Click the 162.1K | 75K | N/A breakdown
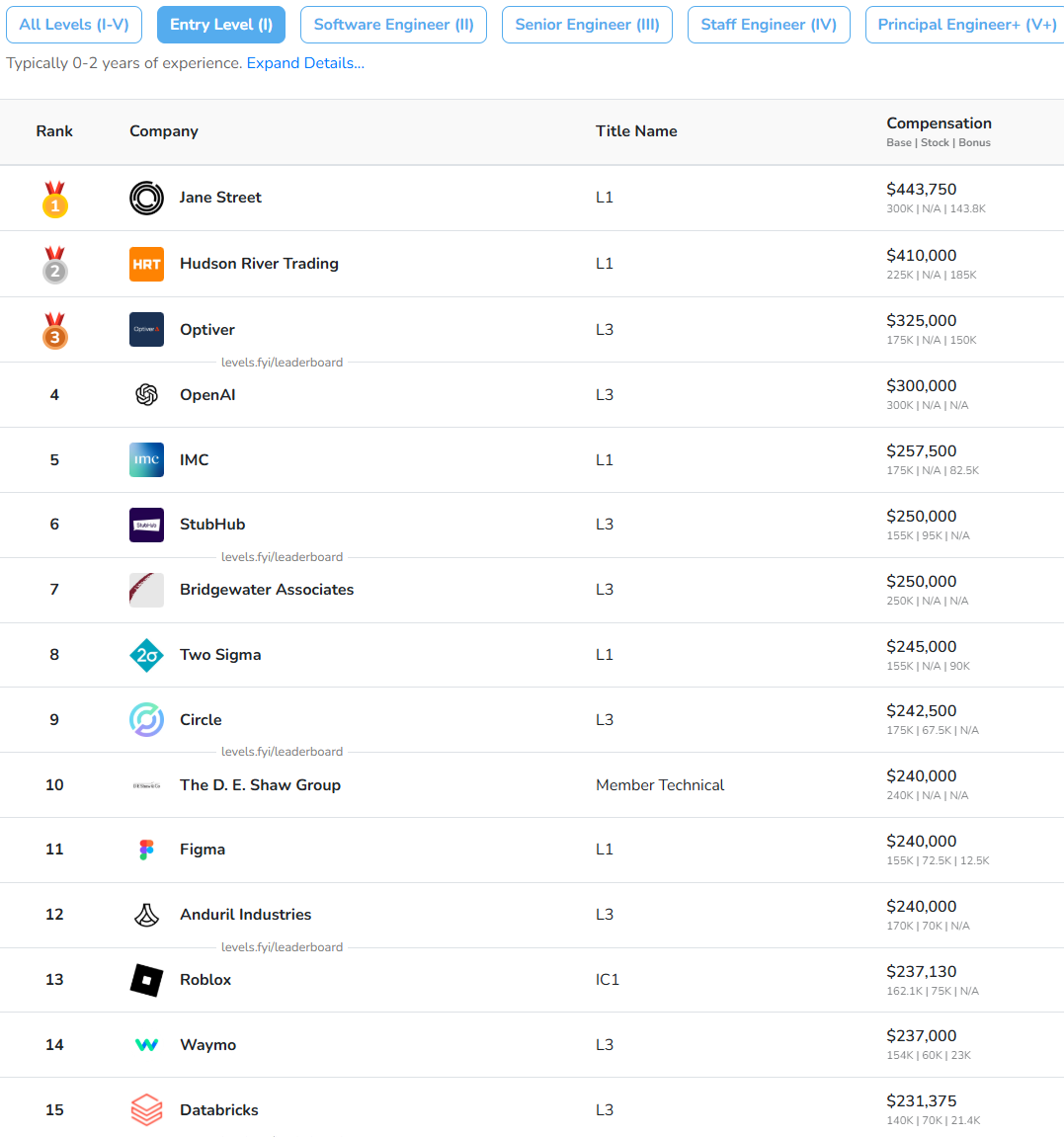Image resolution: width=1064 pixels, height=1137 pixels. pyautogui.click(x=933, y=991)
